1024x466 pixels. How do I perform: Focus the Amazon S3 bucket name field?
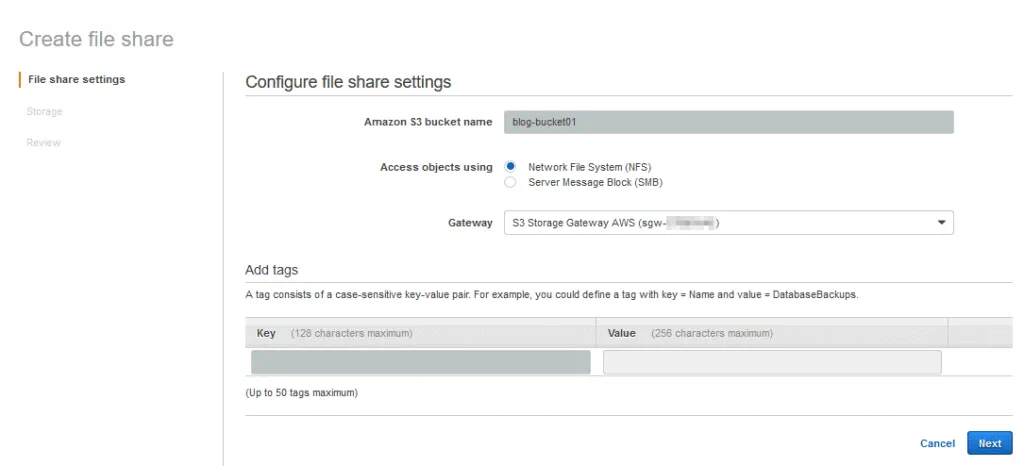pos(728,122)
